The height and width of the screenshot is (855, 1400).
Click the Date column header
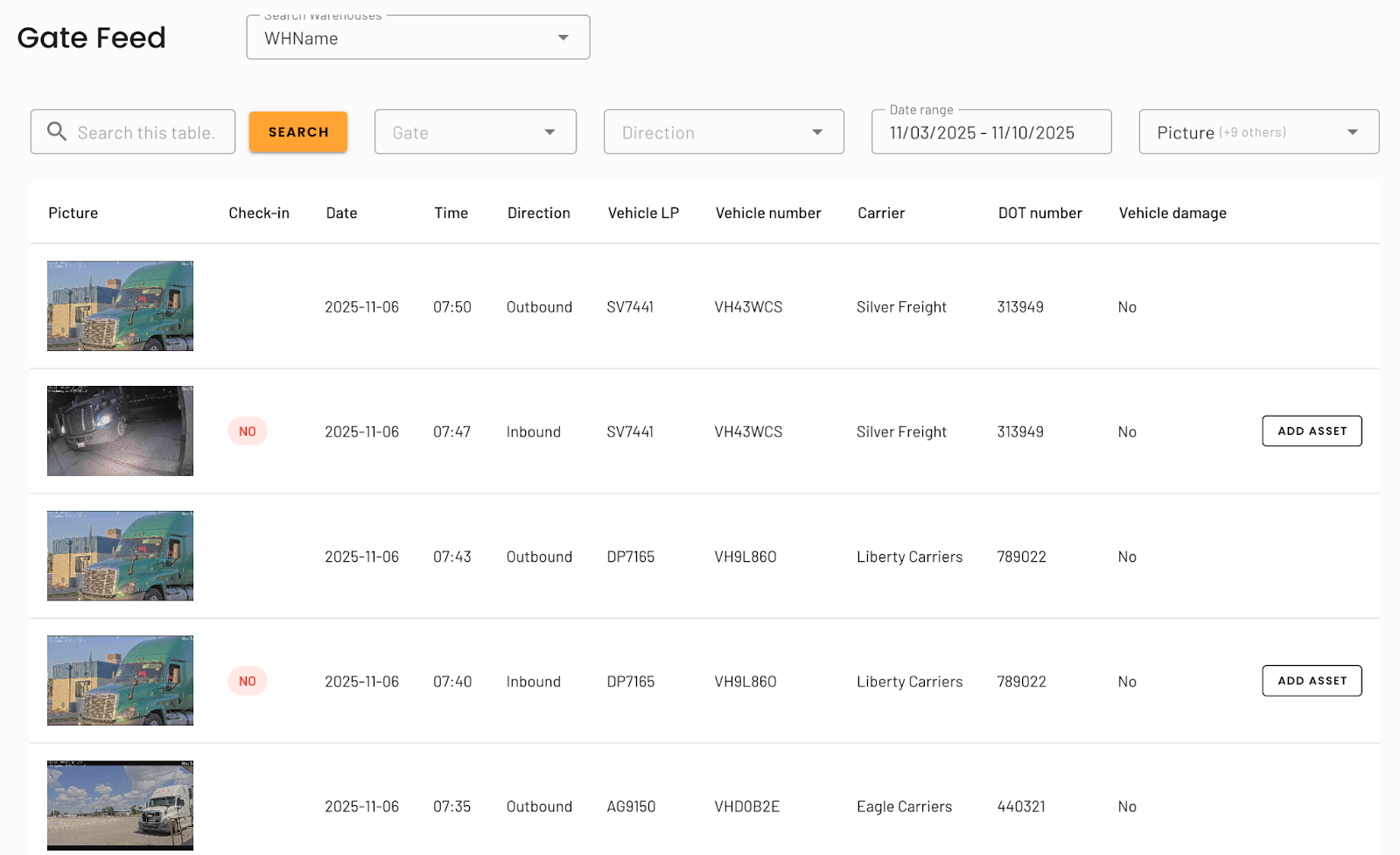coord(341,213)
